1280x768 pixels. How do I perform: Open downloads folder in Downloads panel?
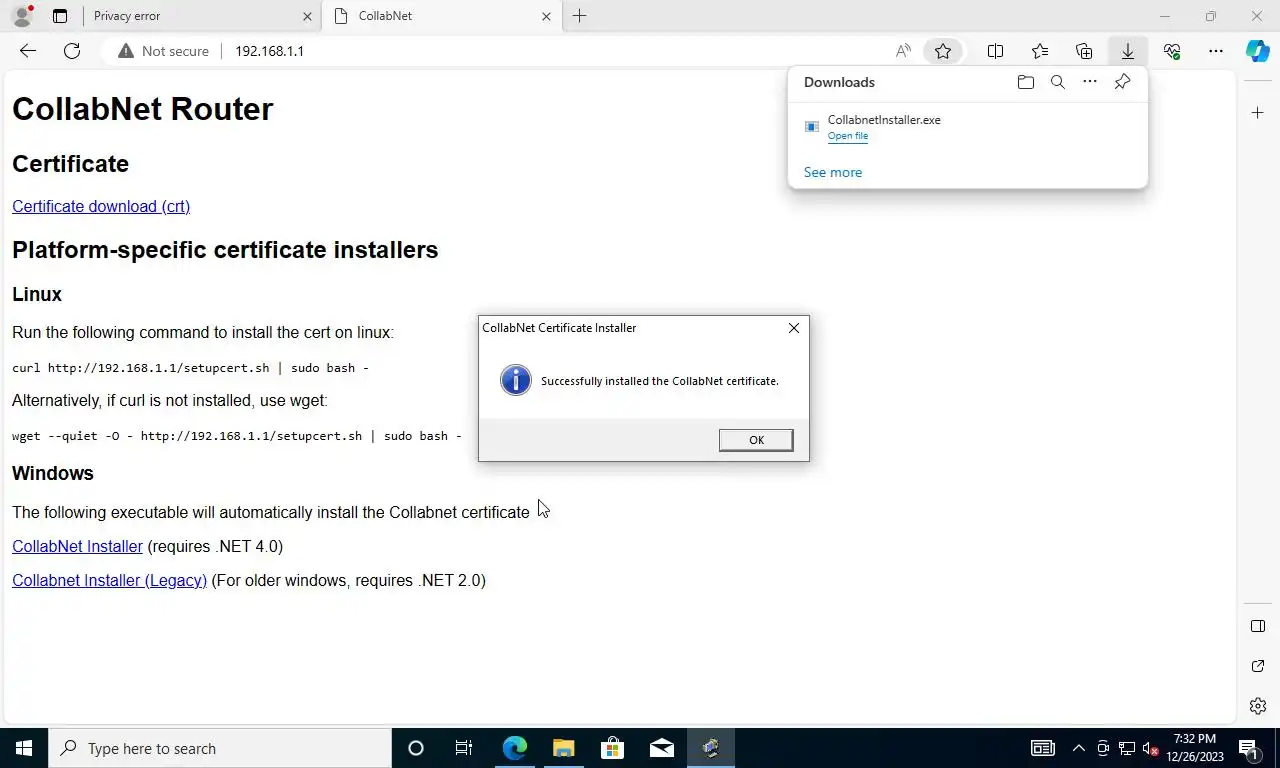pos(1025,82)
